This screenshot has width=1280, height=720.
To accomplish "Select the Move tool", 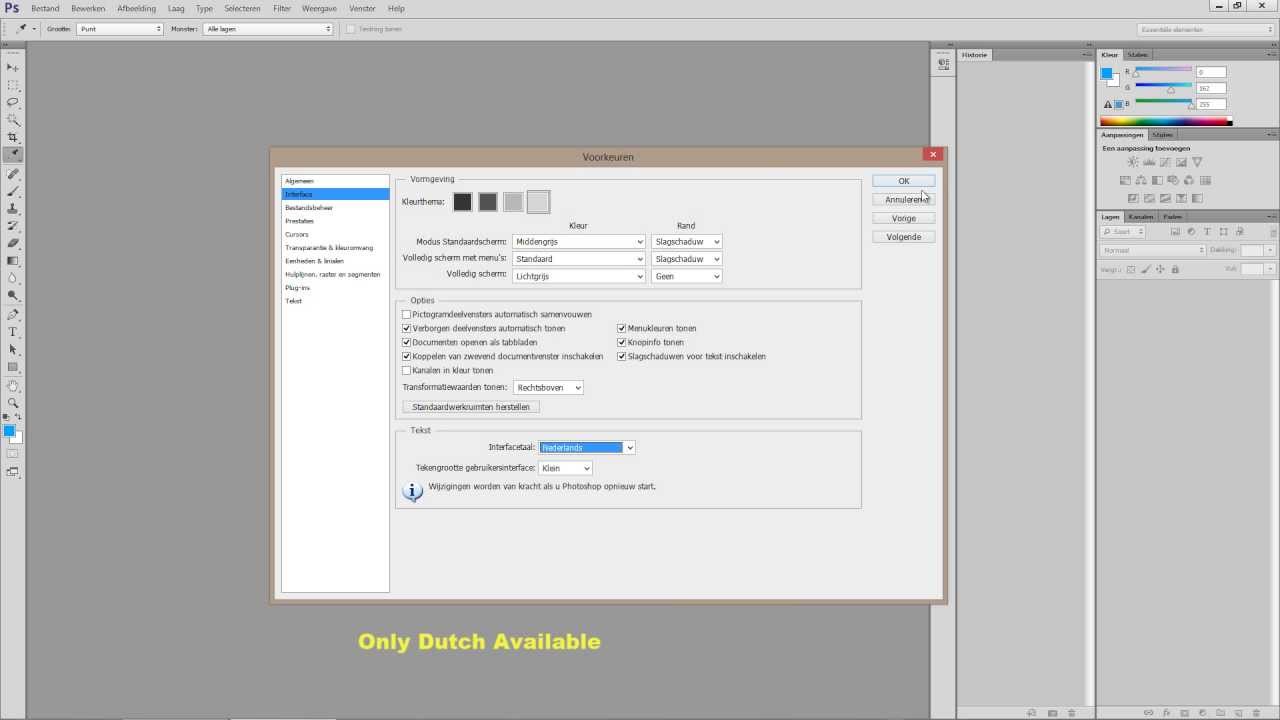I will click(13, 67).
